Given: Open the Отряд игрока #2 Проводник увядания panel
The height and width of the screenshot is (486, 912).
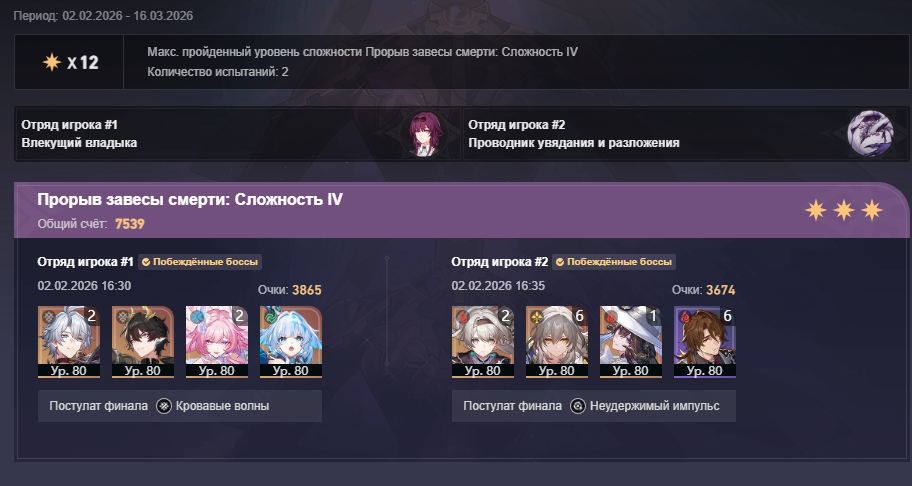Looking at the screenshot, I should pos(685,134).
